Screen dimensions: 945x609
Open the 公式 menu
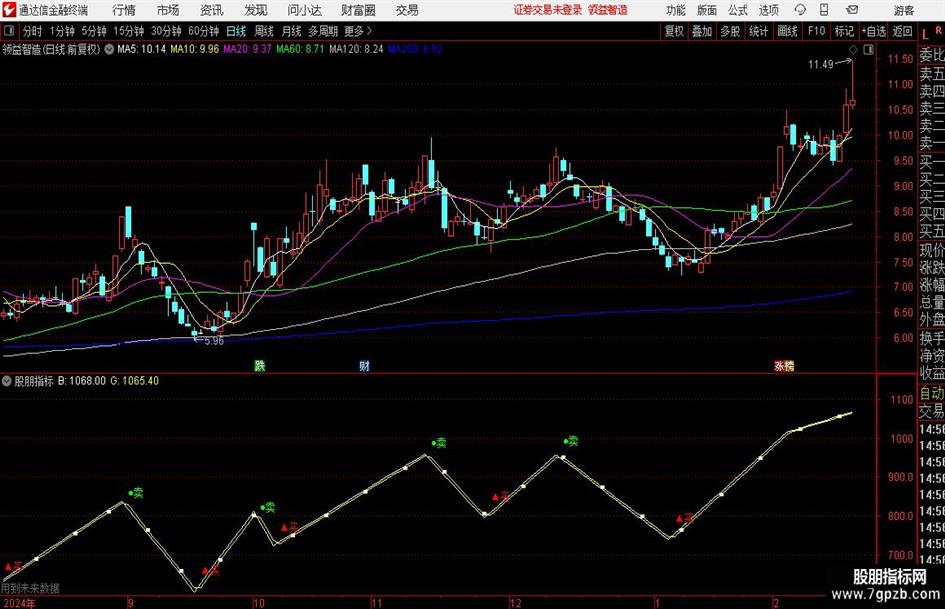point(737,10)
